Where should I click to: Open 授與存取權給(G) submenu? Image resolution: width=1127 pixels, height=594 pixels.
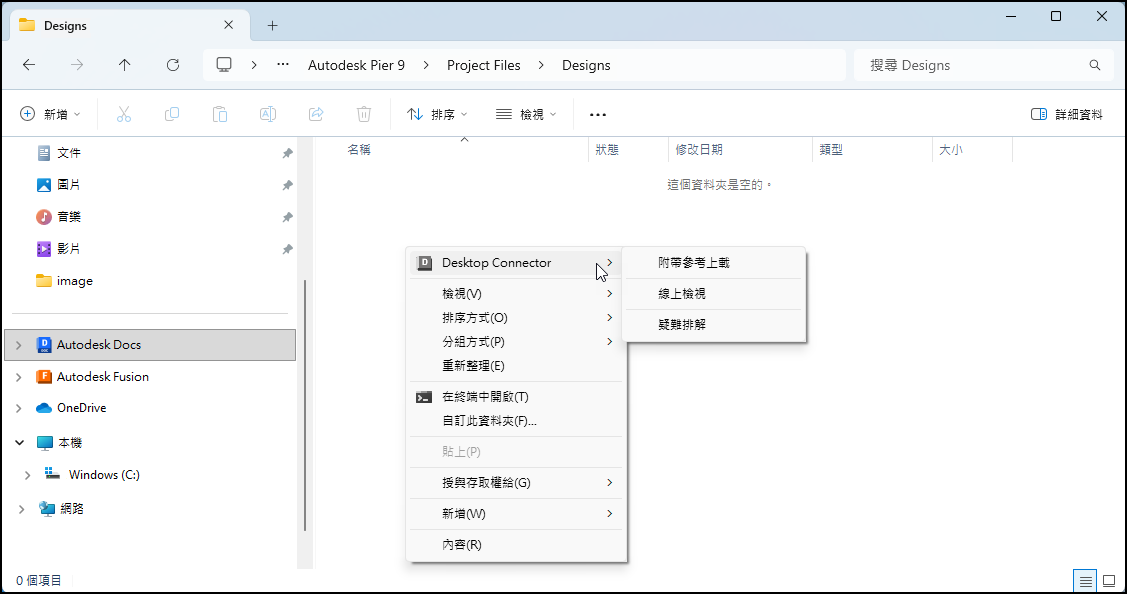click(515, 483)
